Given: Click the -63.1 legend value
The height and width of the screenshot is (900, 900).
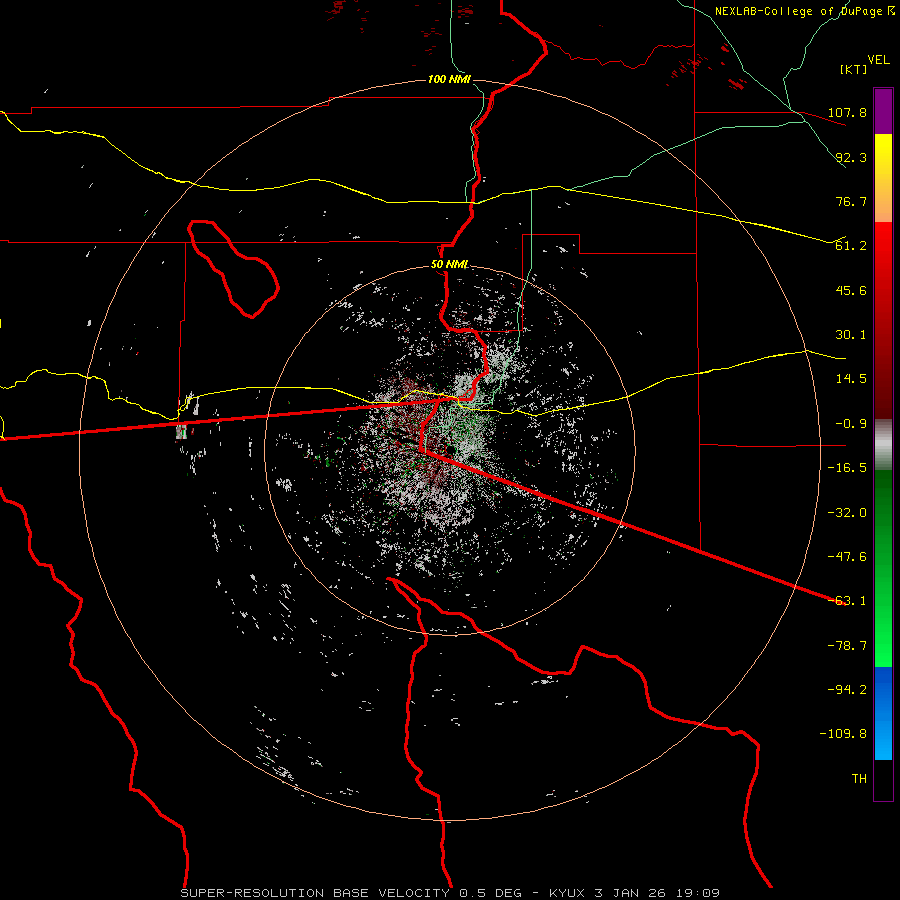Looking at the screenshot, I should click(847, 601).
